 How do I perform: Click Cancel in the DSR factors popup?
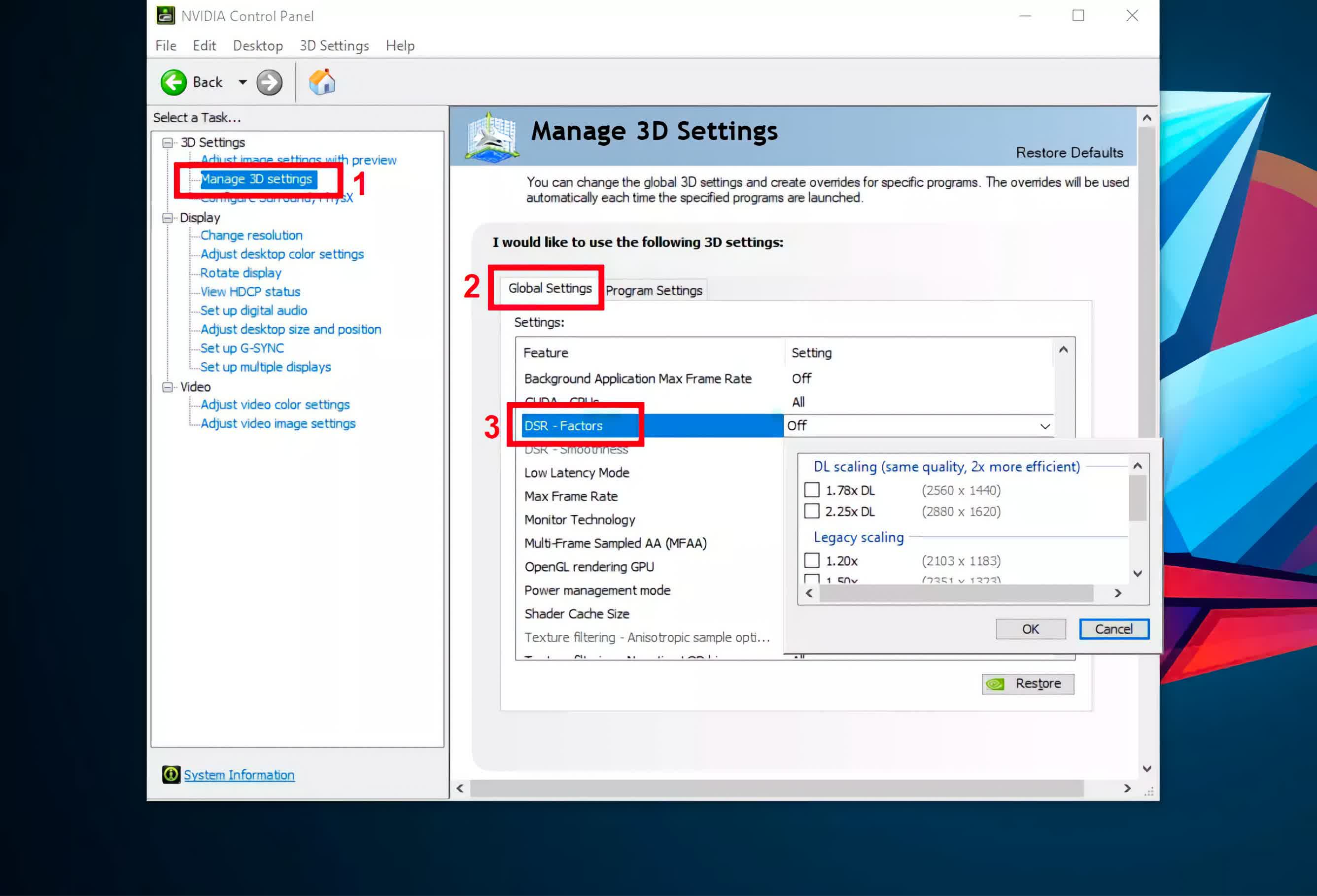click(1113, 629)
